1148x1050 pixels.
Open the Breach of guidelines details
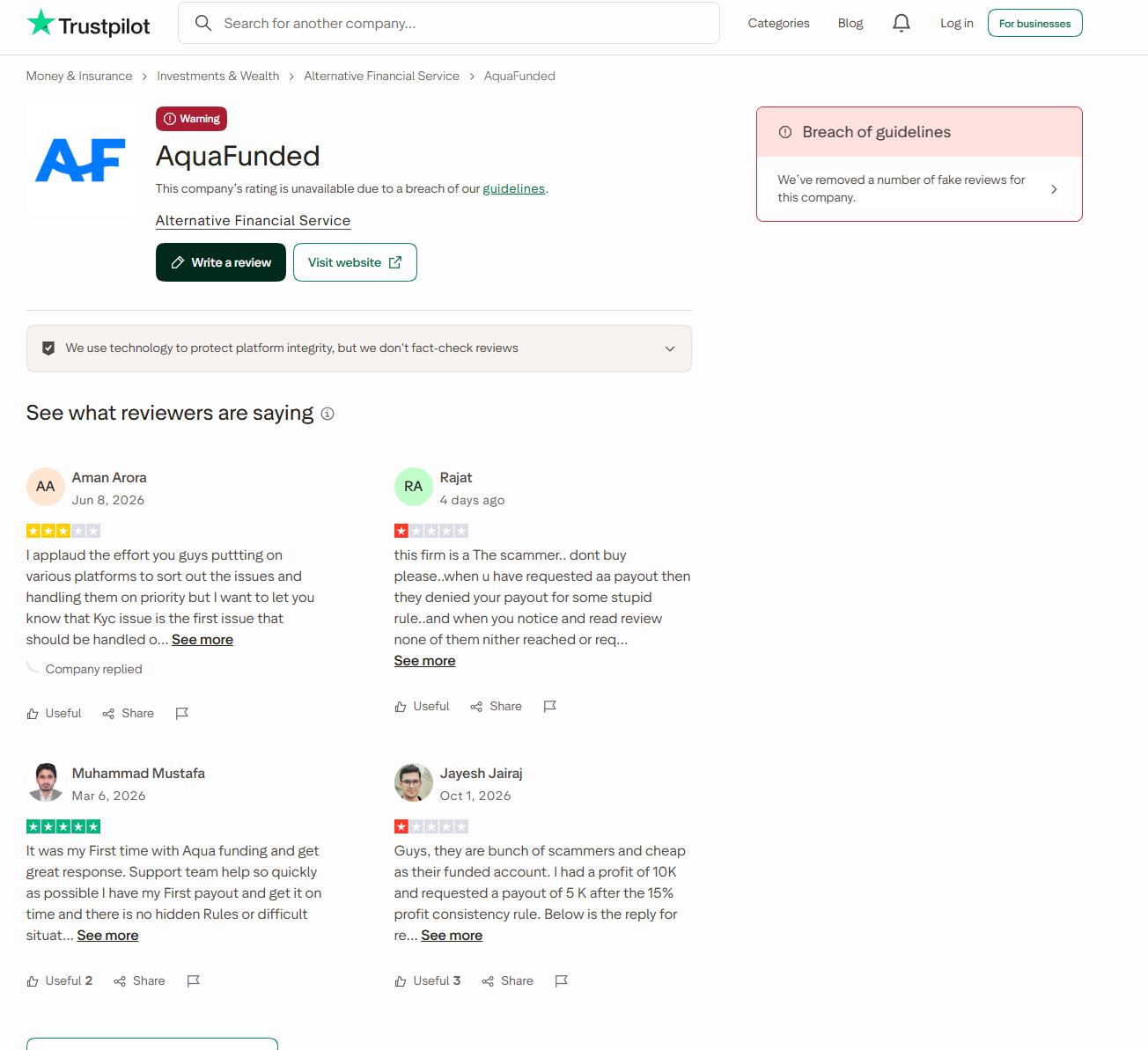pos(919,188)
